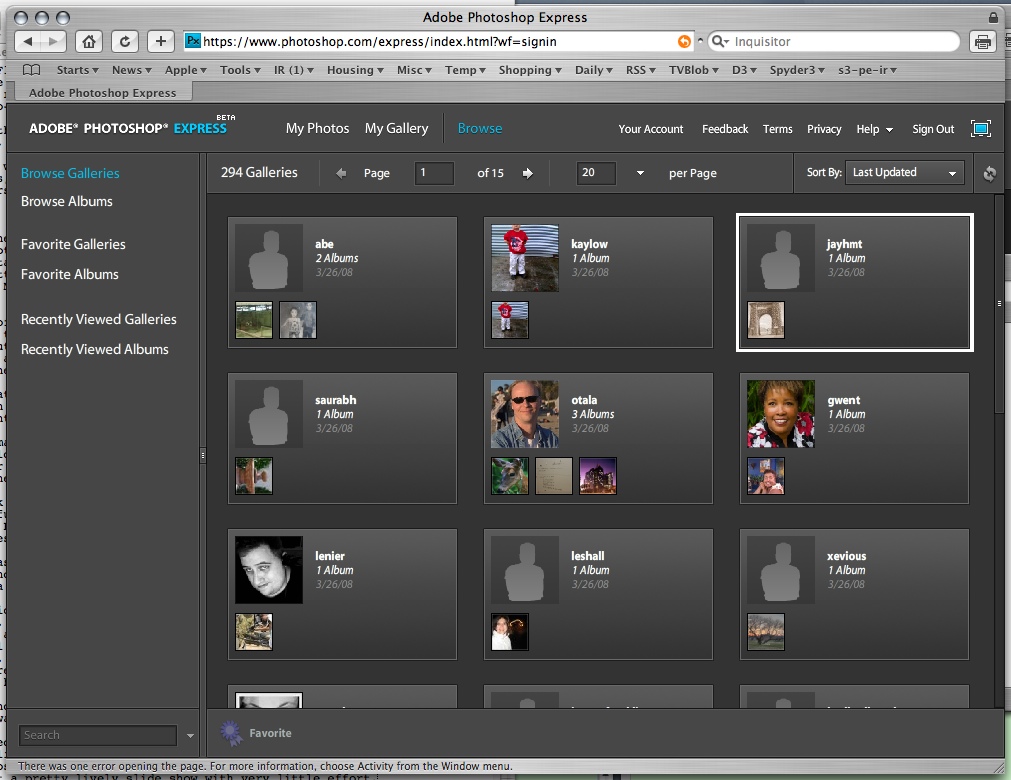Click the browser Home button

[x=89, y=41]
